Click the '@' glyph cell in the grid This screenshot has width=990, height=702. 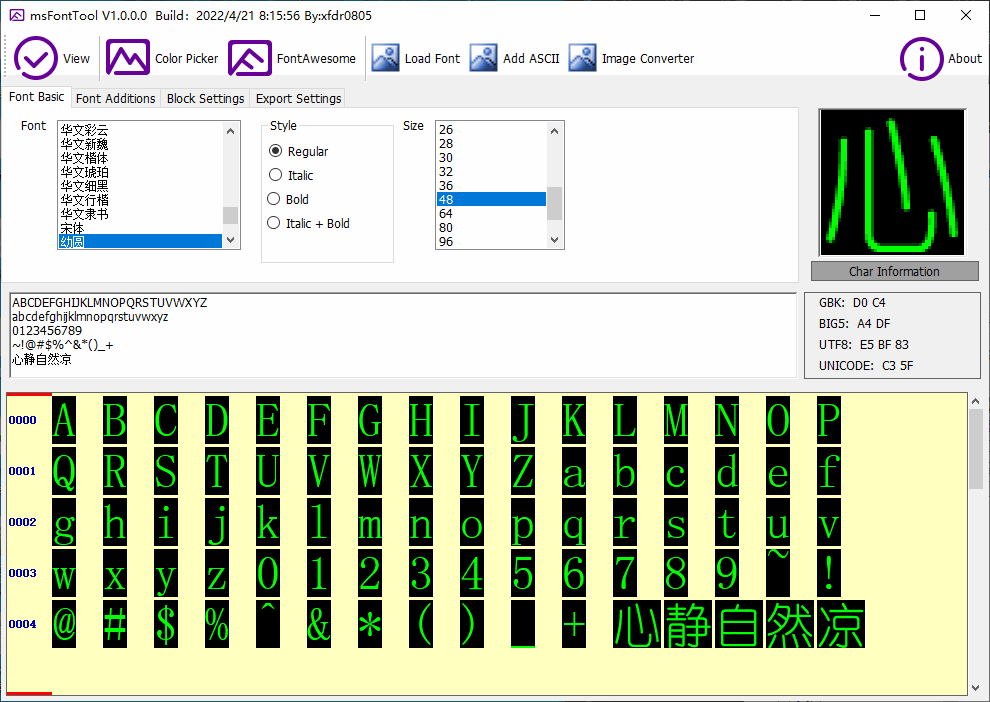[x=64, y=624]
